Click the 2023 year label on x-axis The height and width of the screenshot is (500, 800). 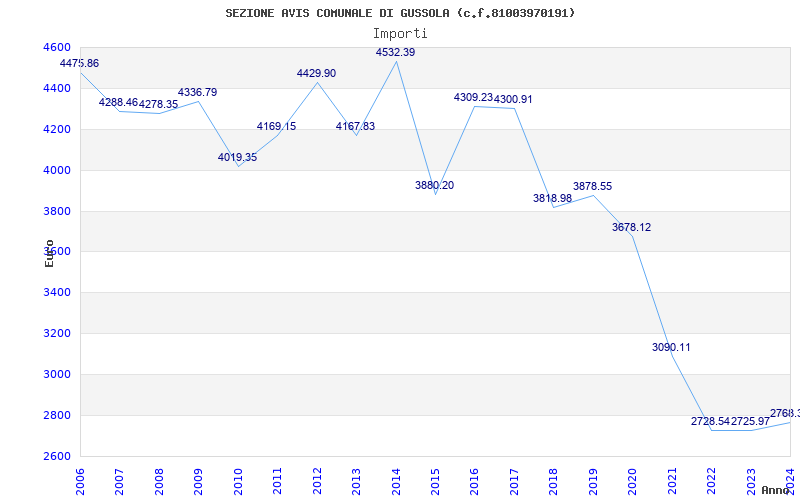point(751,482)
